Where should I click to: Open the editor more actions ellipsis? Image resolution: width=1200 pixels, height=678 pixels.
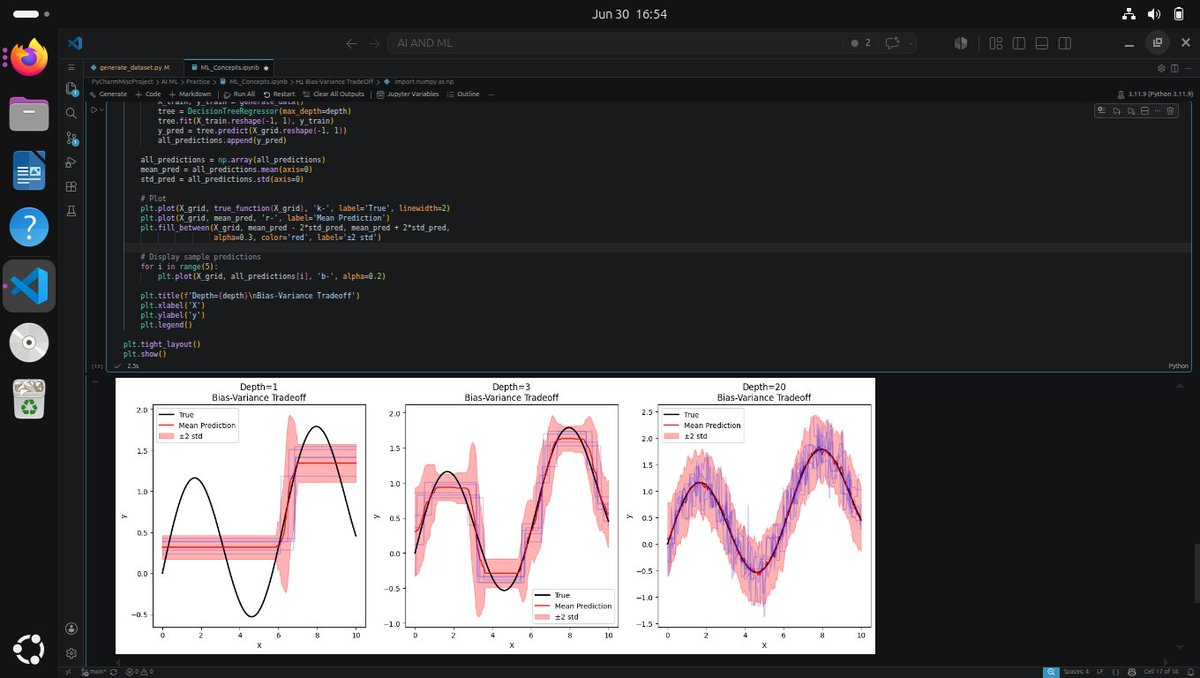[x=1188, y=68]
